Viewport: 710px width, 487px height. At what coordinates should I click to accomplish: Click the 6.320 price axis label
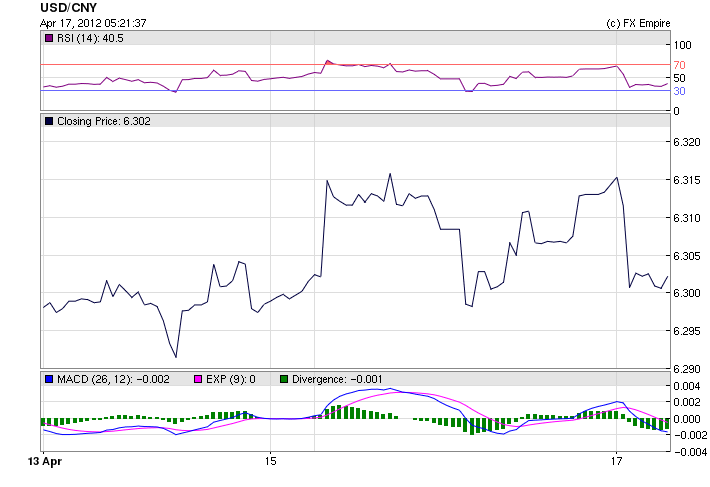pyautogui.click(x=686, y=142)
